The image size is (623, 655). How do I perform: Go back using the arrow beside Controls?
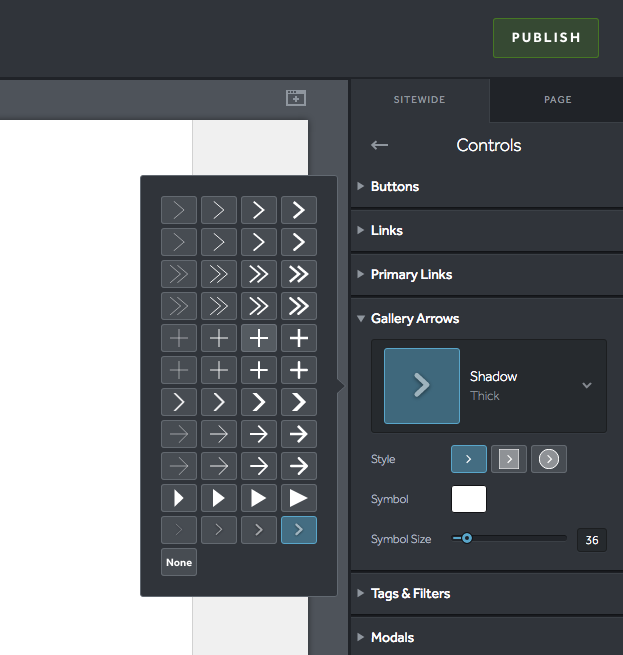[379, 145]
